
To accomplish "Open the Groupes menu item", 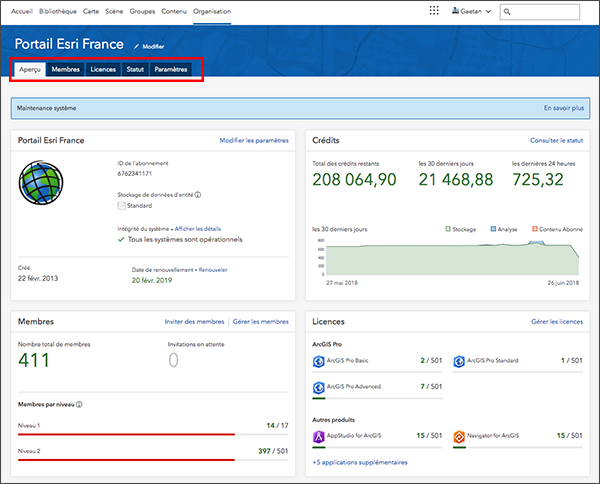I will (142, 11).
